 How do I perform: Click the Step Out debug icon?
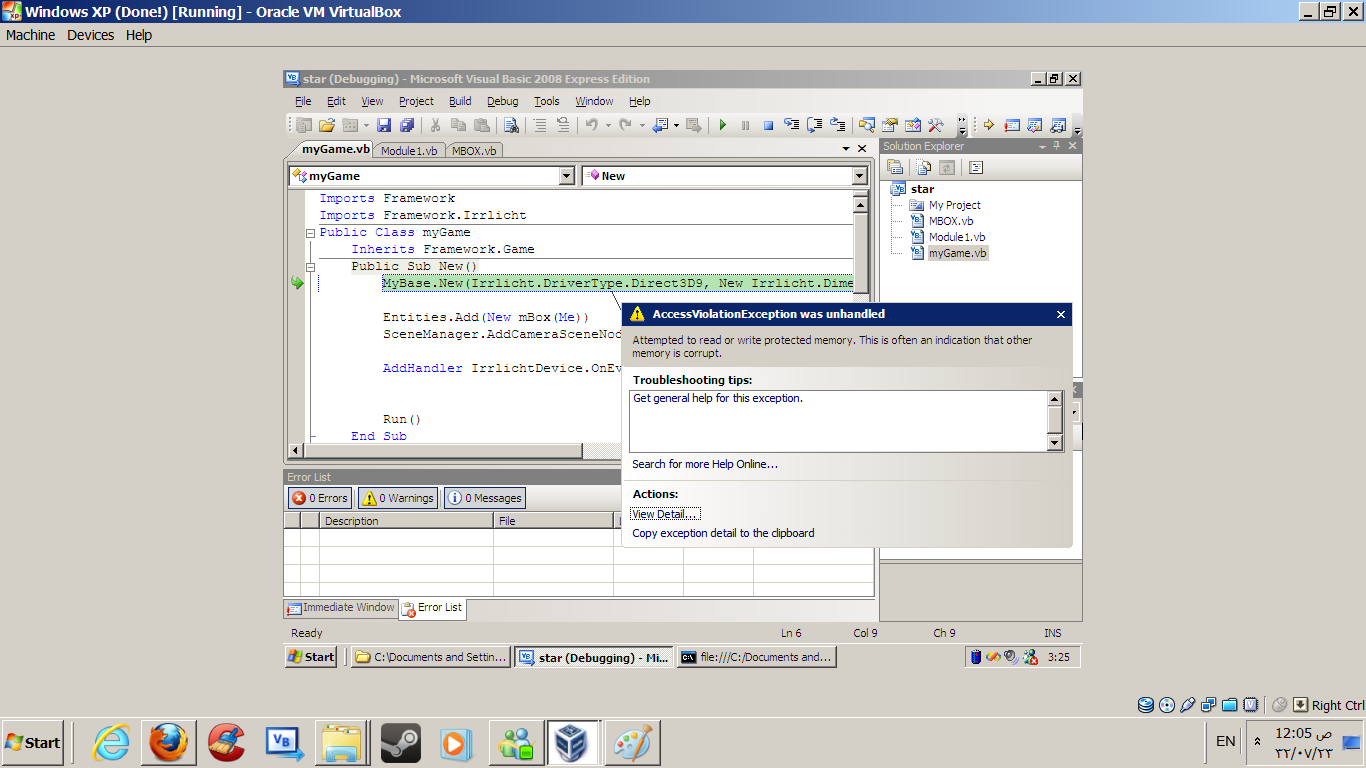(x=838, y=125)
